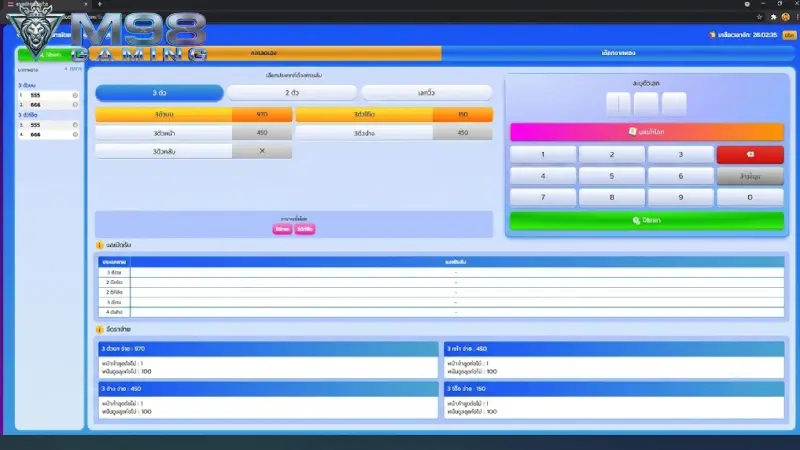The image size is (800, 450).
Task: Remove entry 1 (555) from the list
Action: 75,95
